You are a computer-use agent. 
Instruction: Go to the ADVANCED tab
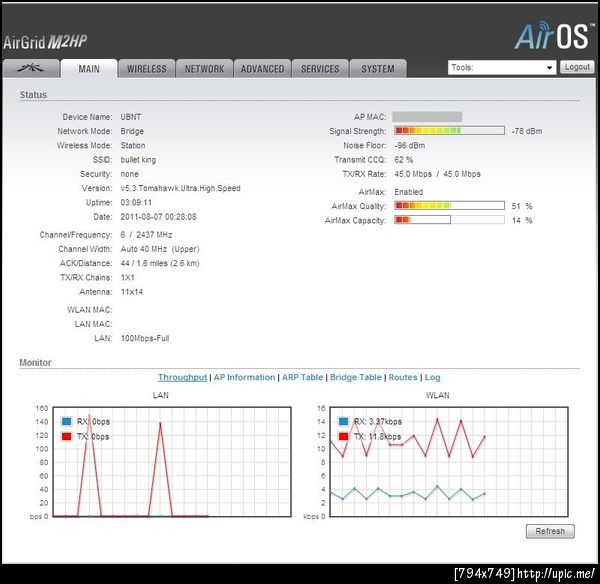(x=262, y=69)
